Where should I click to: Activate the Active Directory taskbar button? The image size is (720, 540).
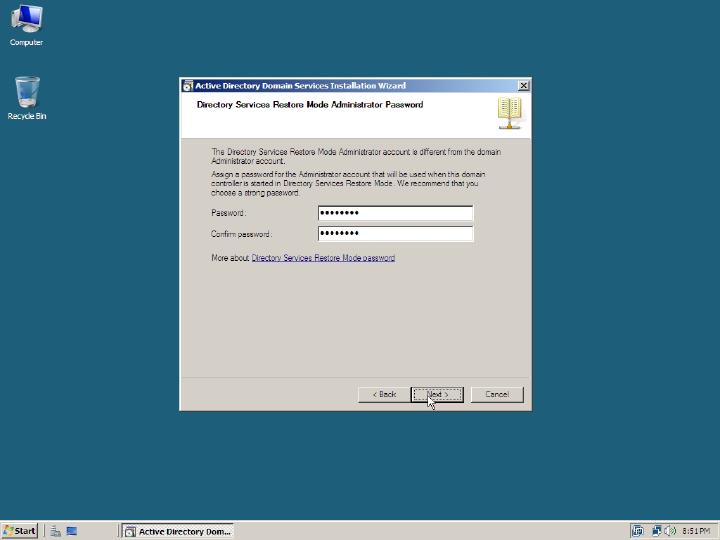pyautogui.click(x=178, y=531)
